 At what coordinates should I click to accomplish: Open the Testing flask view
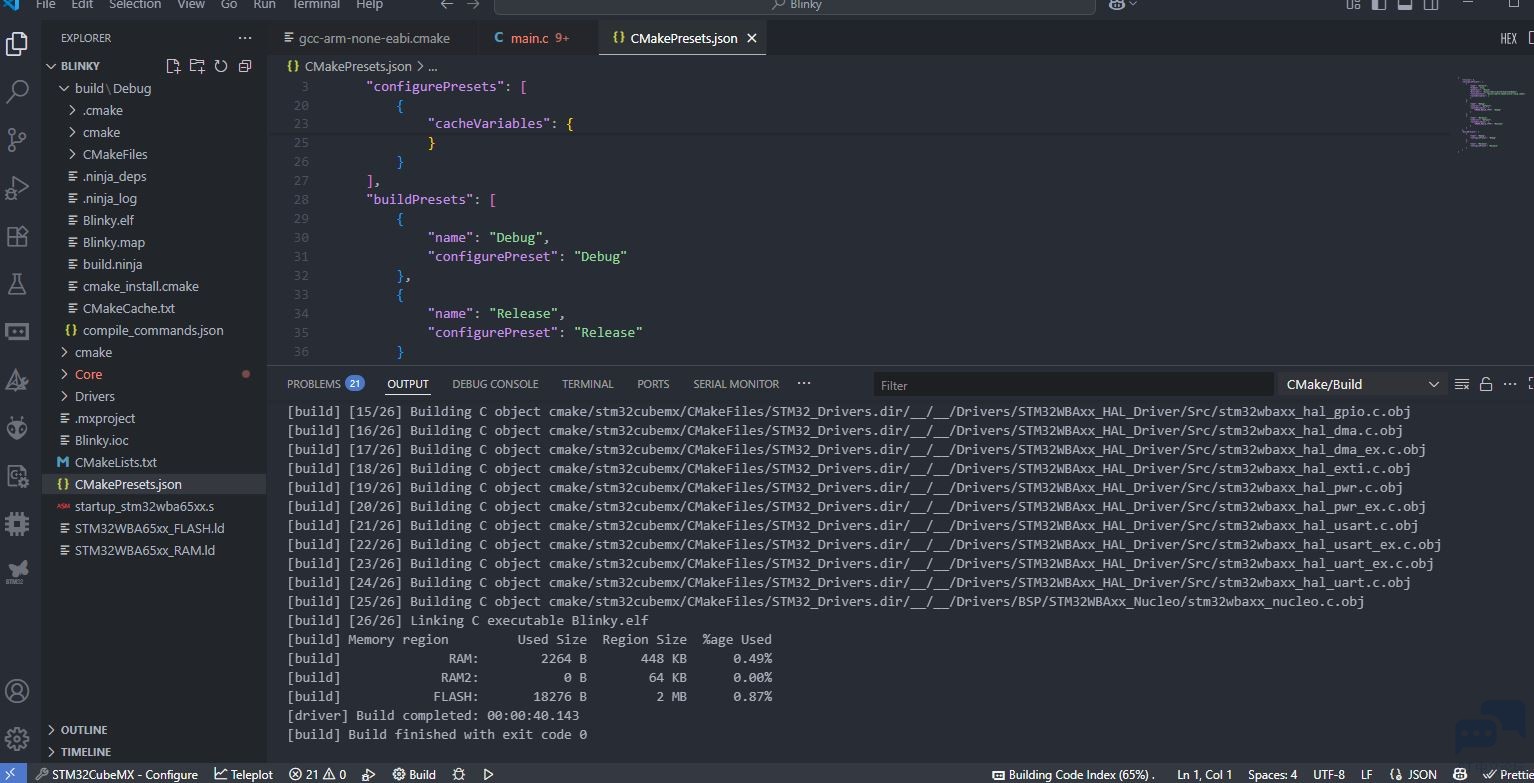(x=17, y=284)
